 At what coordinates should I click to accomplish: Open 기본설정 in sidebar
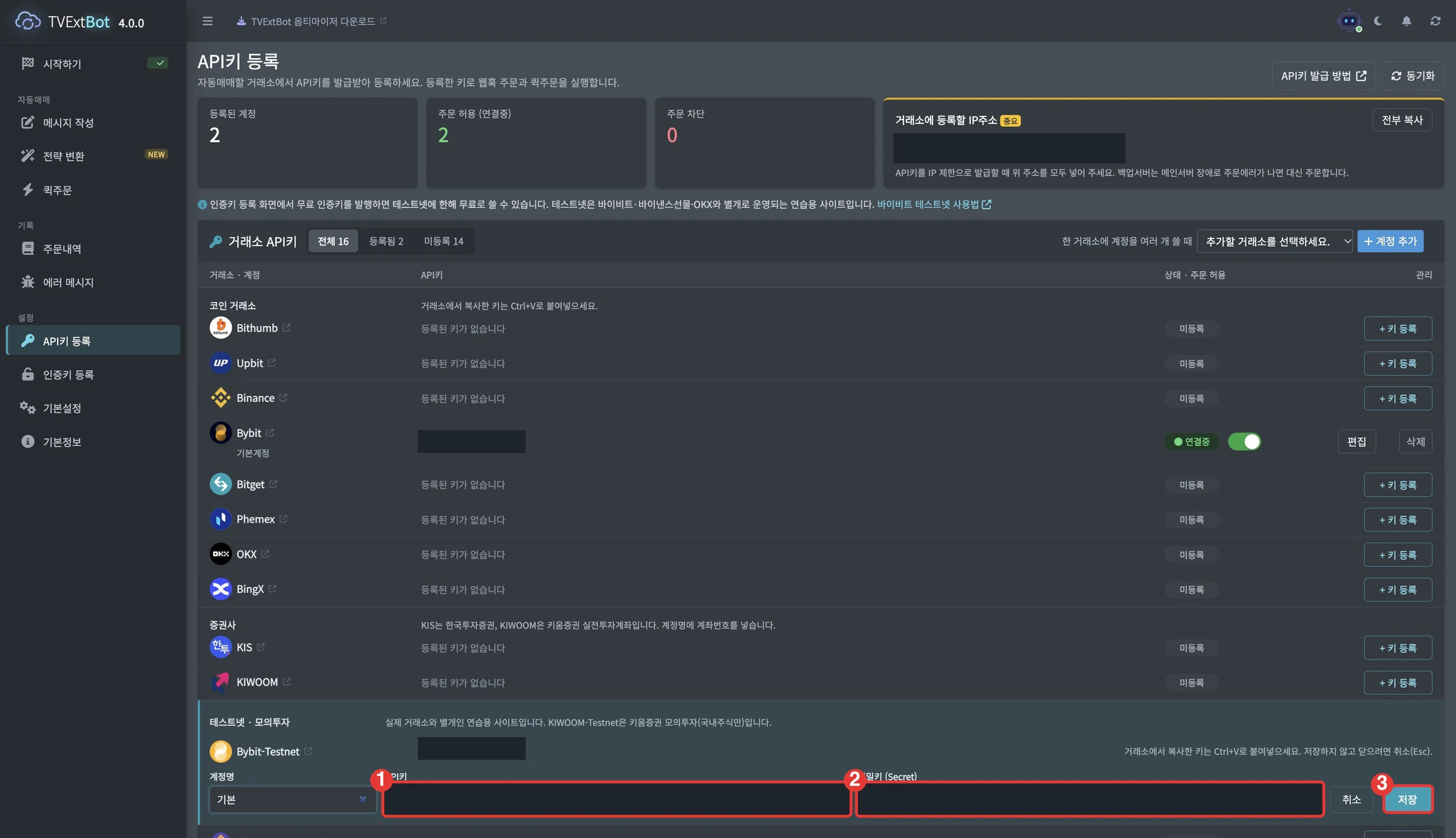pyautogui.click(x=93, y=408)
